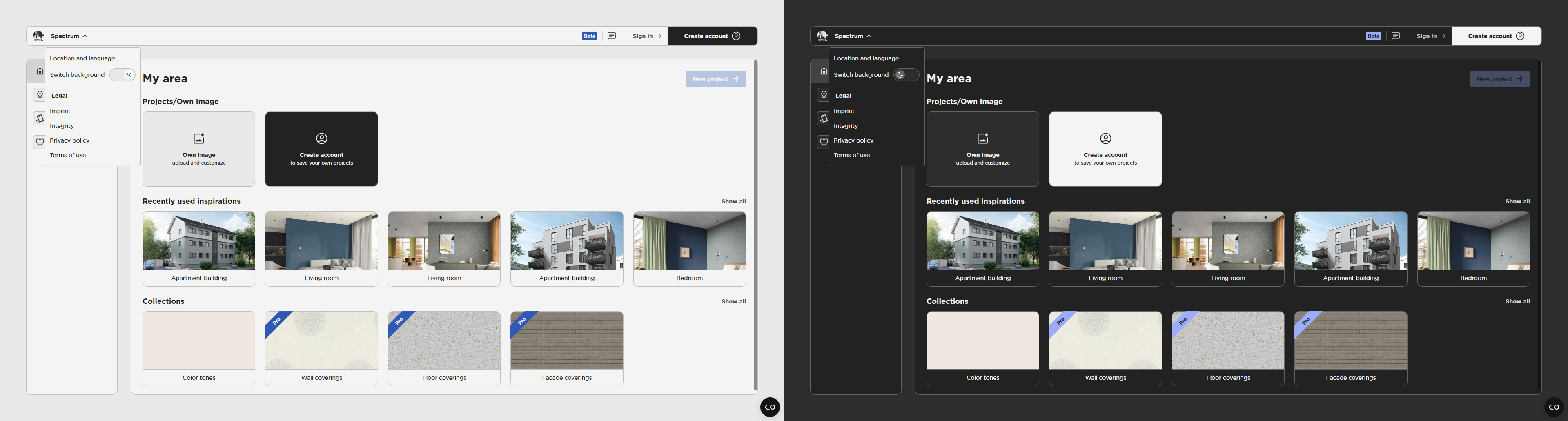Collapse the Spectrum menu in dark-theme header
The image size is (1568, 421).
pos(853,36)
